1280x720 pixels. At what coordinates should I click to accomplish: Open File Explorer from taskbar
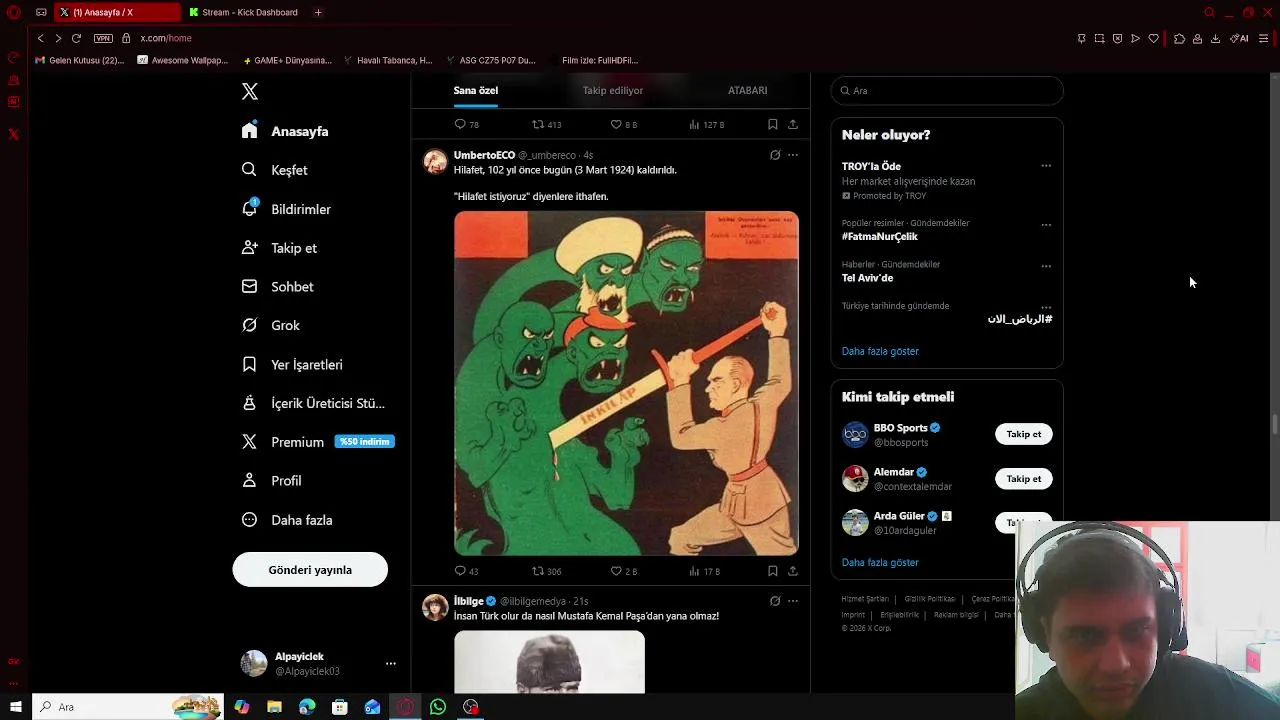[x=274, y=707]
